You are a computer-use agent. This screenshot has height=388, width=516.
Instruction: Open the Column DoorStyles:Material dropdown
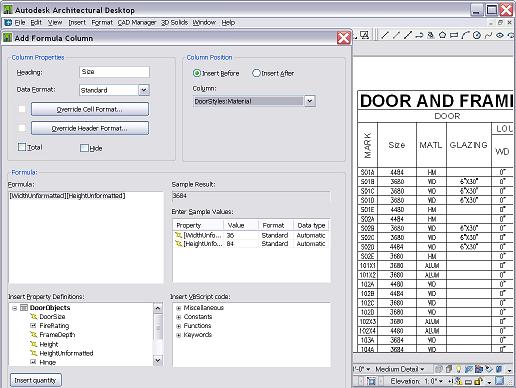pyautogui.click(x=310, y=101)
